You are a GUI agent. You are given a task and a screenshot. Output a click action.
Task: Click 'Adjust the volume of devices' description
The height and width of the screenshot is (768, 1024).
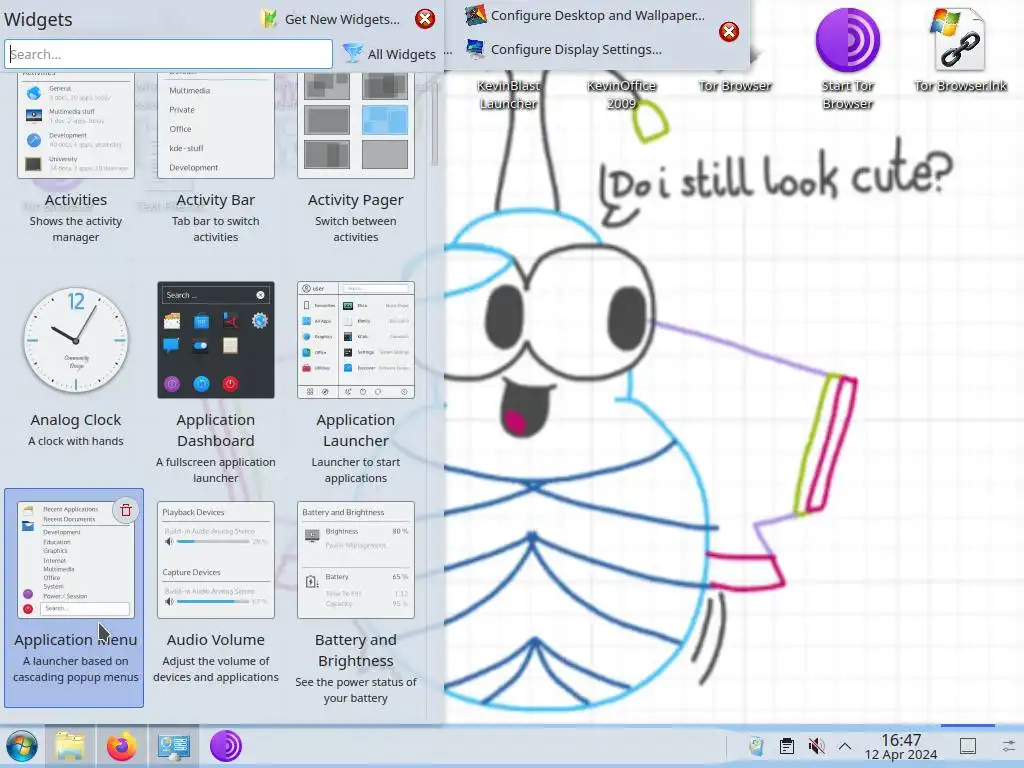coord(216,669)
